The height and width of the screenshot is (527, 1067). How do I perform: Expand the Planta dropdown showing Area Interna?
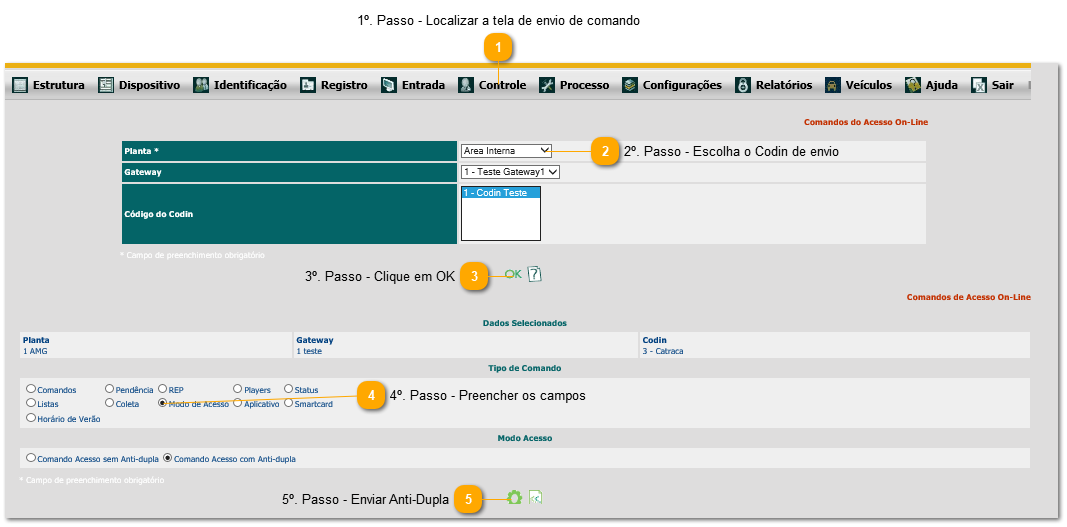coord(506,150)
